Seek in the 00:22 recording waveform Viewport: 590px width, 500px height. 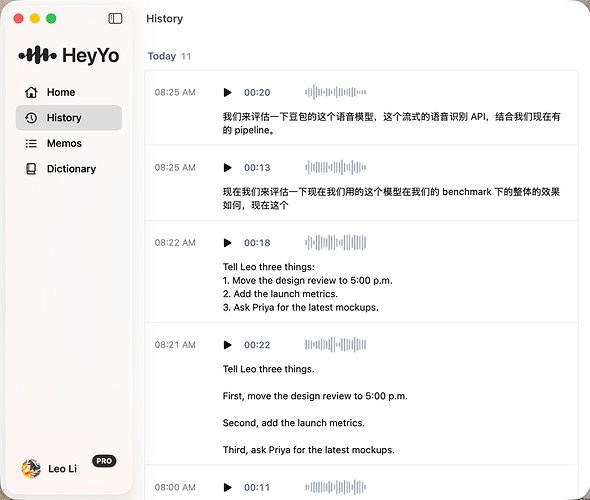pos(336,345)
